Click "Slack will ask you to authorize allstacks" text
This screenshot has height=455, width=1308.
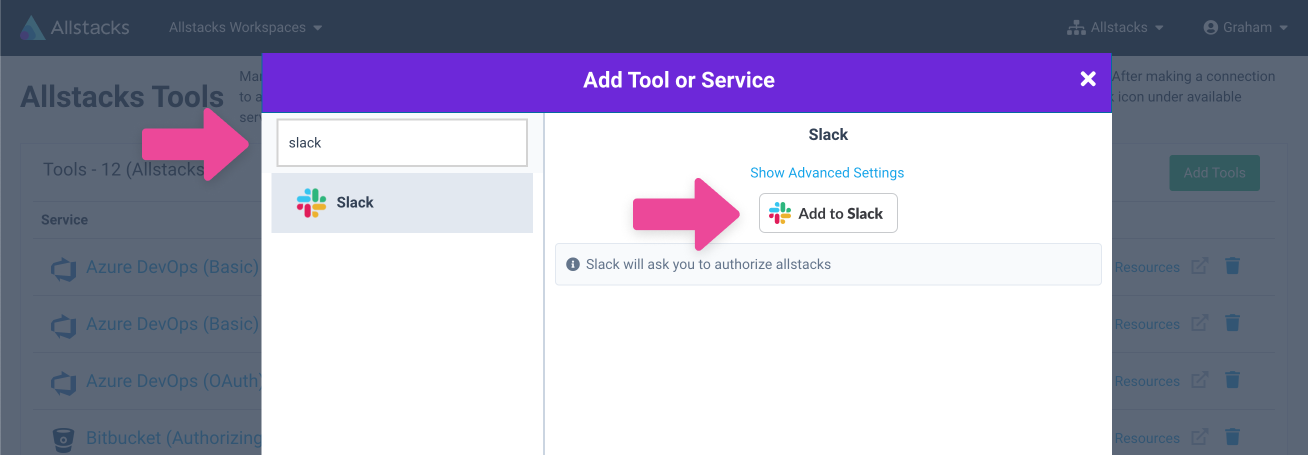coord(708,265)
